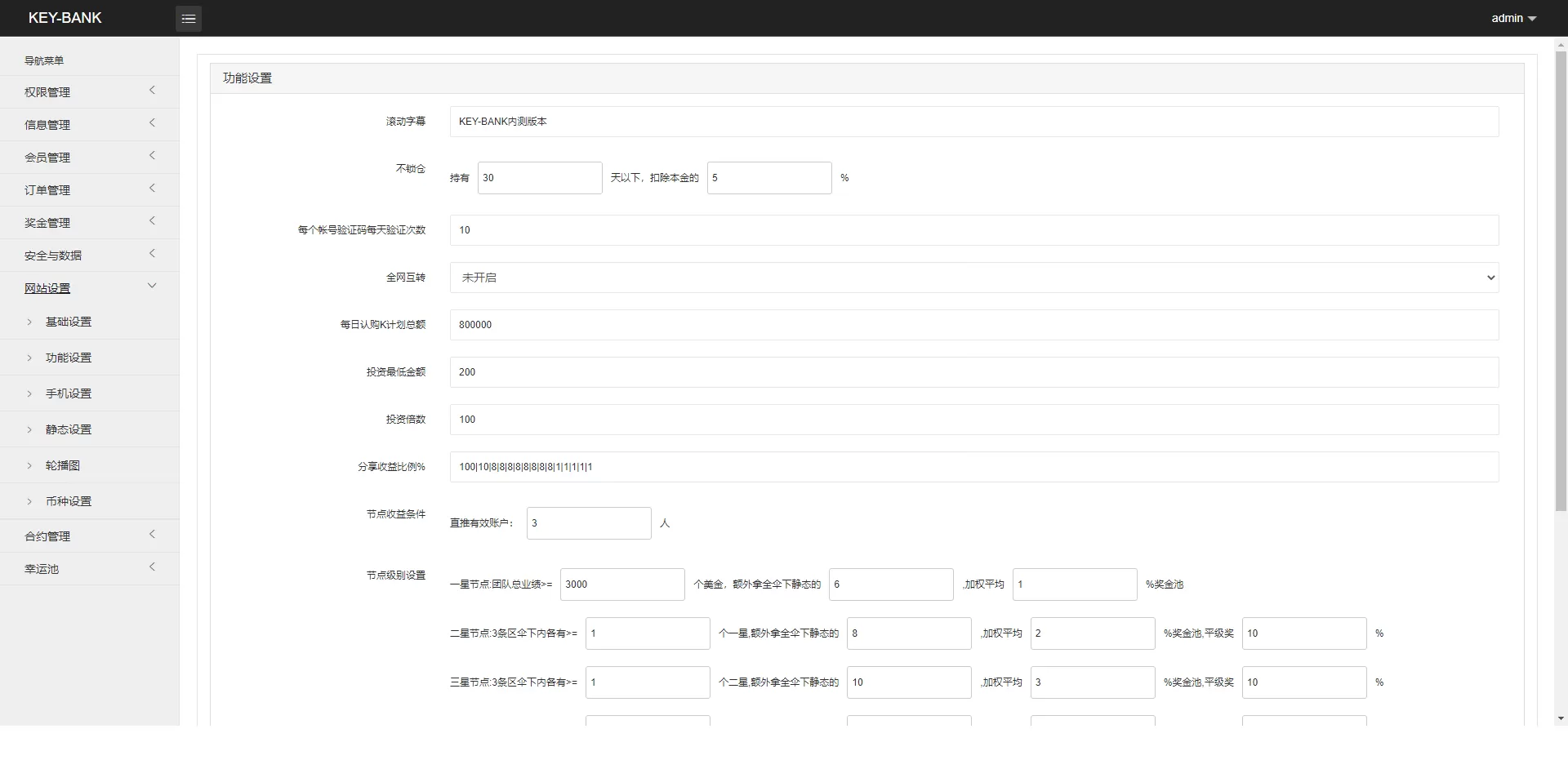Image resolution: width=1568 pixels, height=760 pixels.
Task: Expand the 合约管理 sidebar section
Action: tap(90, 536)
